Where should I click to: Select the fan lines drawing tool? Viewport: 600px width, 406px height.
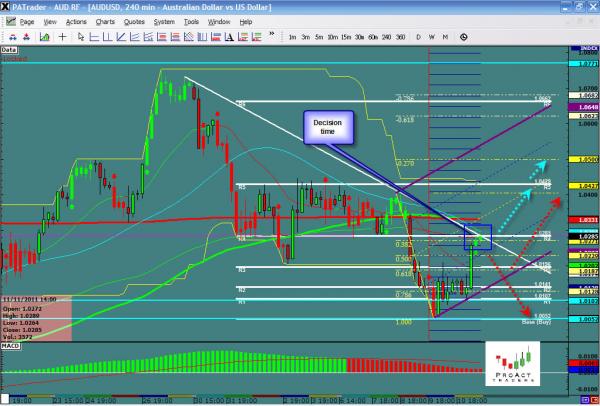(135, 37)
